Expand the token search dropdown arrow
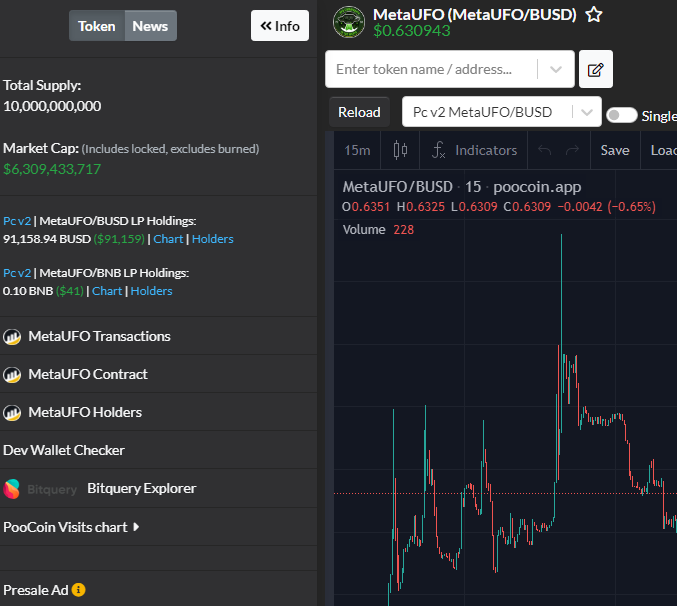 pyautogui.click(x=556, y=69)
